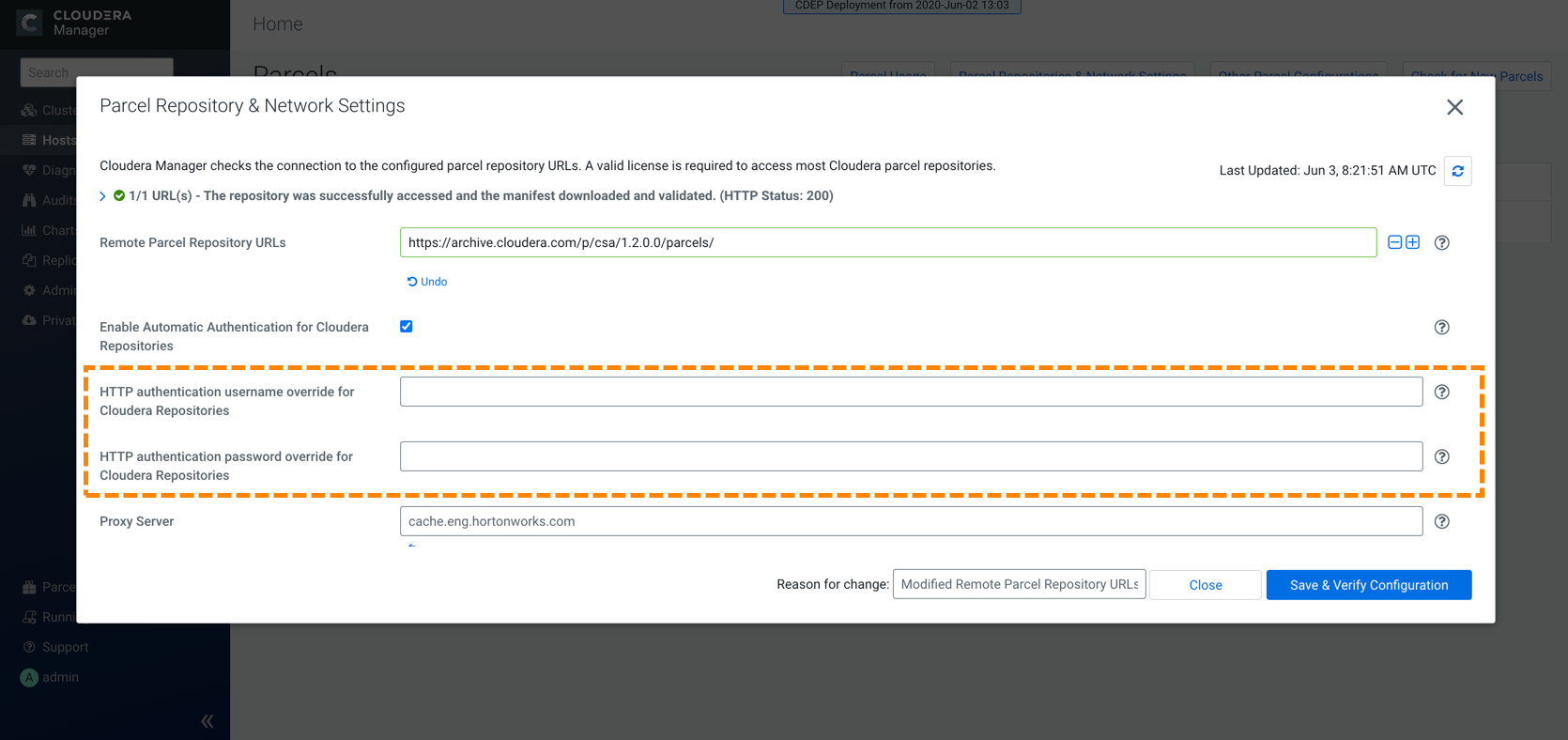
Task: Open help for password override
Action: coord(1442,457)
